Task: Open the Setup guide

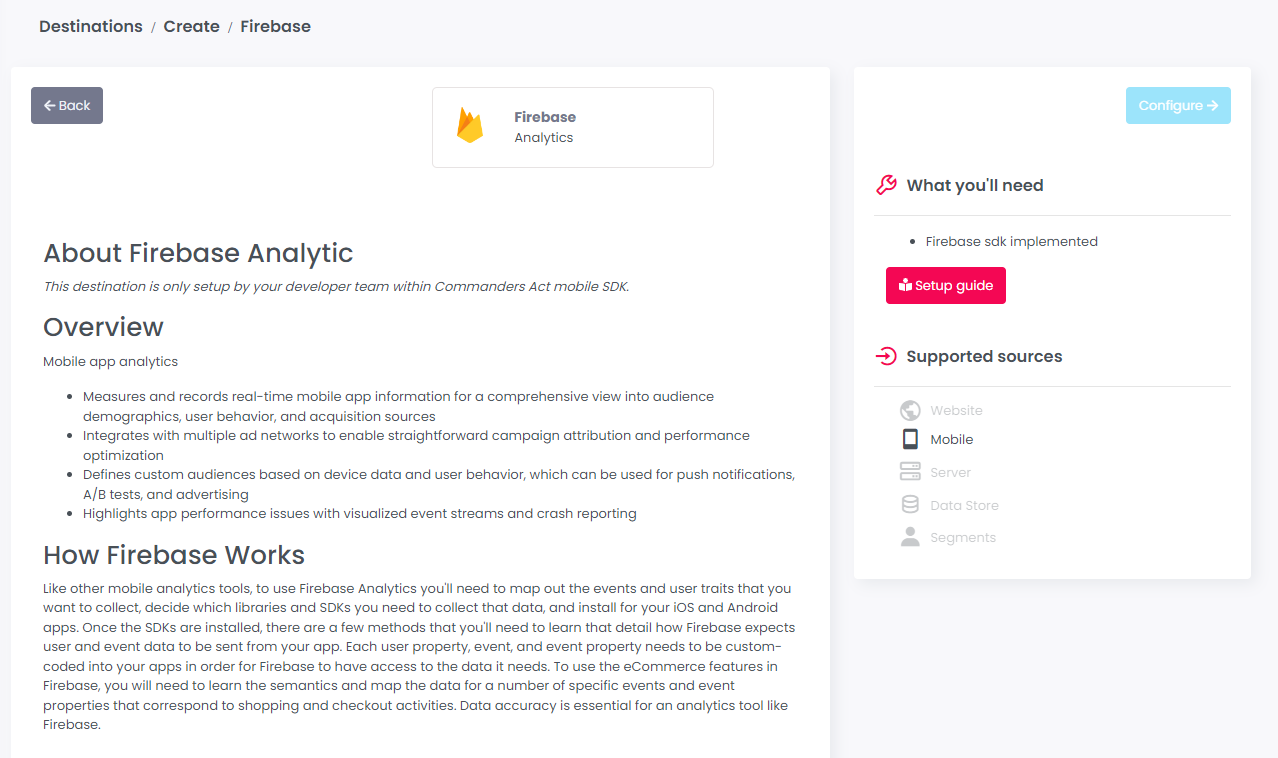Action: point(946,285)
